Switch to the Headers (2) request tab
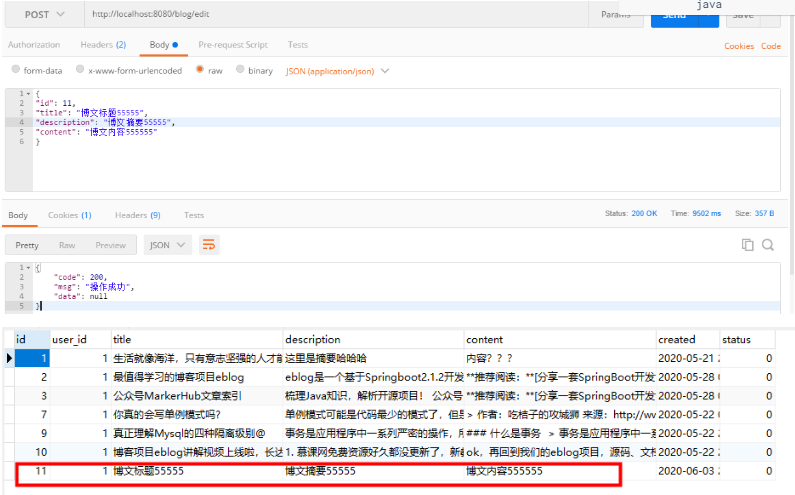The height and width of the screenshot is (495, 795). (103, 45)
